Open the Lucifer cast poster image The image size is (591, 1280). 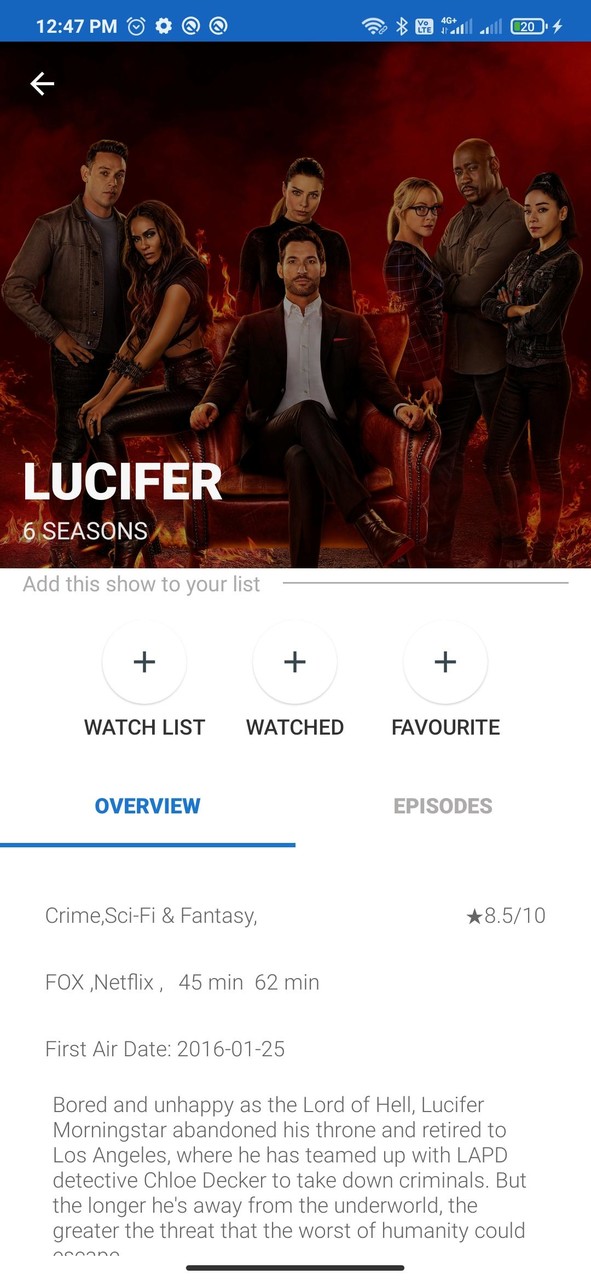click(x=295, y=305)
